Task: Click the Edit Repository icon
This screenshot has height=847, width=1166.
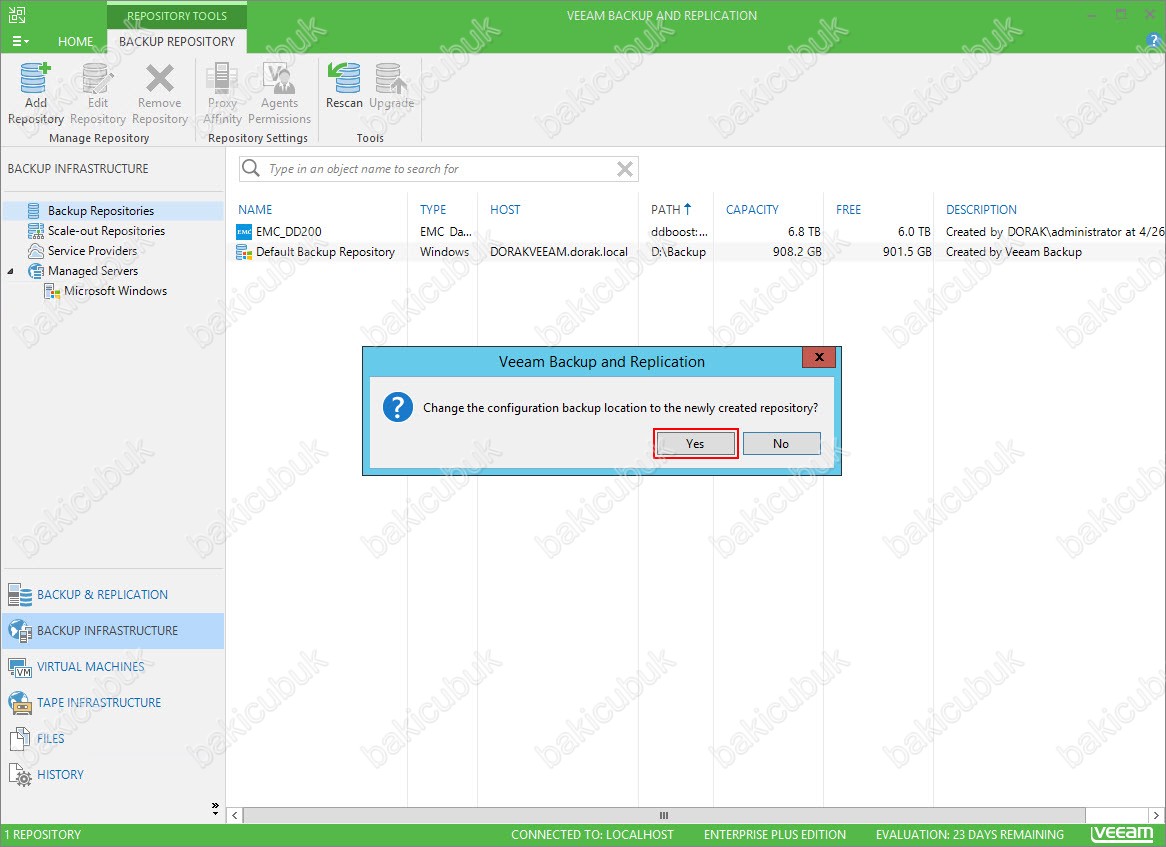Action: (x=97, y=79)
